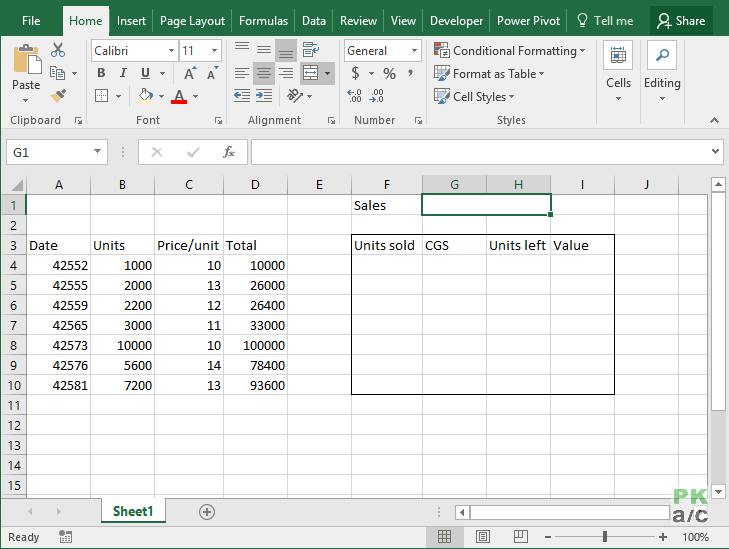Click the Orientation text-angle icon
This screenshot has width=729, height=549.
coord(295,96)
